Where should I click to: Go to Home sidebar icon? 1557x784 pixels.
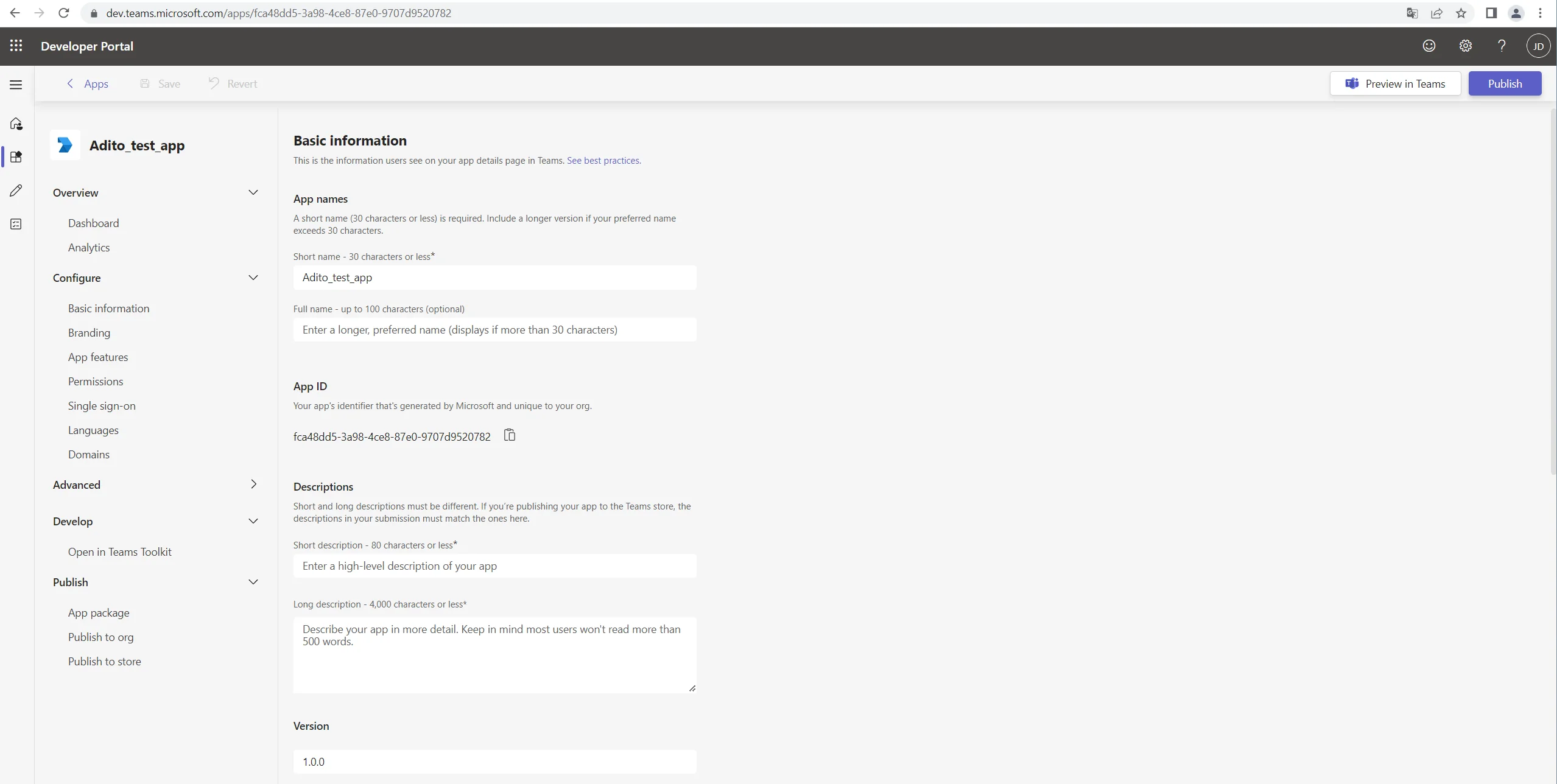click(x=16, y=124)
